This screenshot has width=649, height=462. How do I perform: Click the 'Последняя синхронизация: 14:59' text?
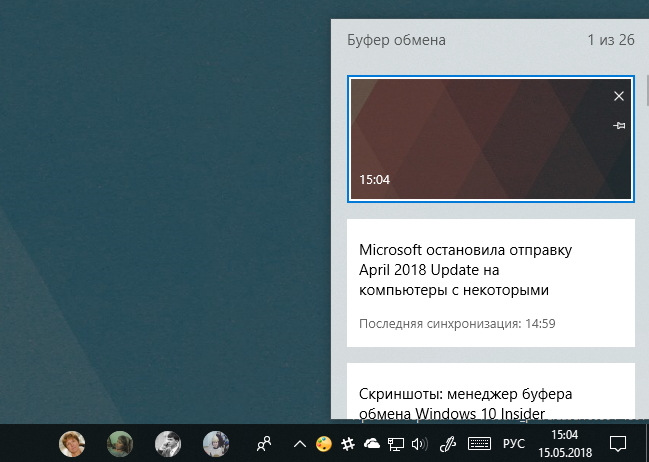(x=457, y=323)
